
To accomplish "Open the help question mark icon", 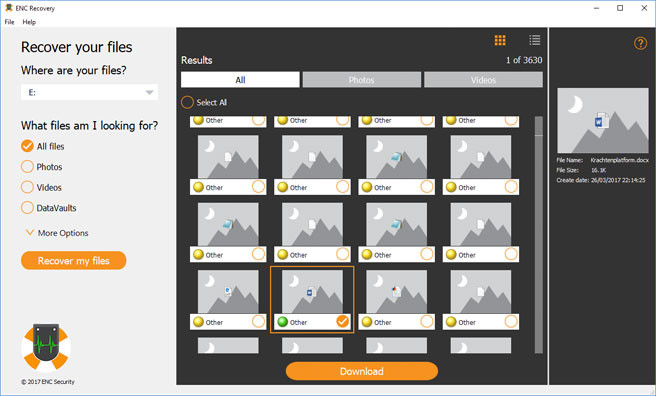I will coord(640,43).
